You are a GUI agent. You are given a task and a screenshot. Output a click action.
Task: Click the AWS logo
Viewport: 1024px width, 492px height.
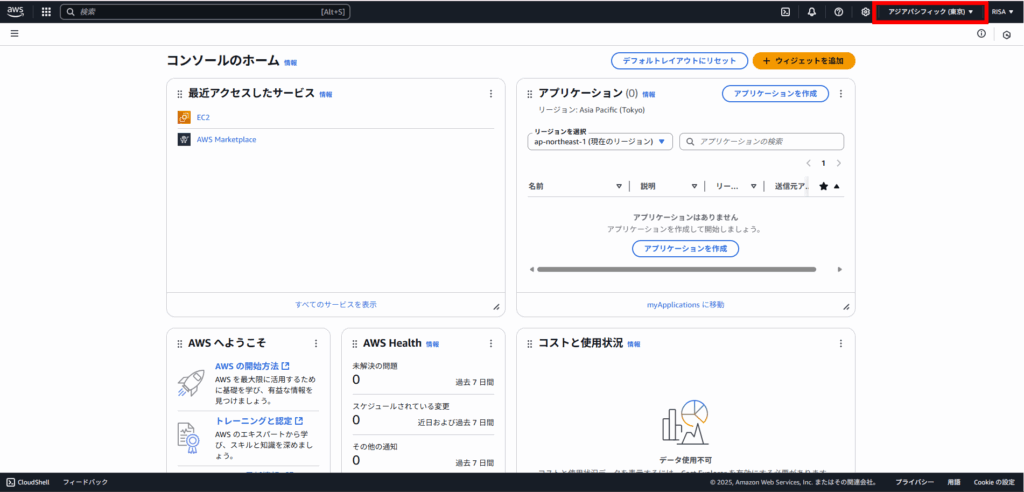click(x=16, y=11)
